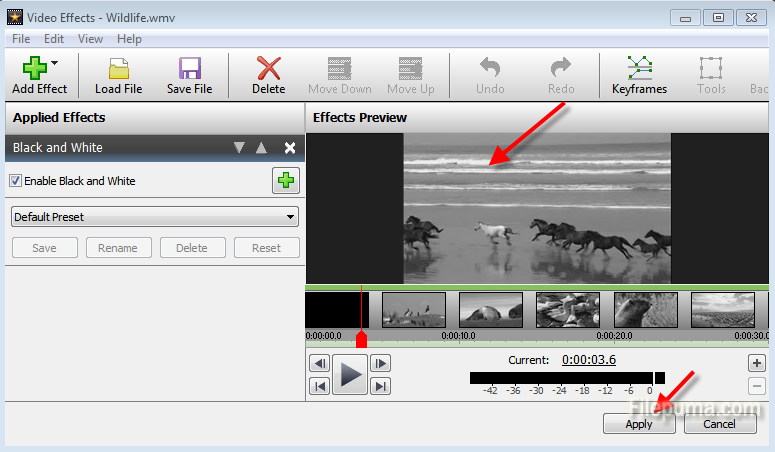Open the Load File toolbar icon

118,68
